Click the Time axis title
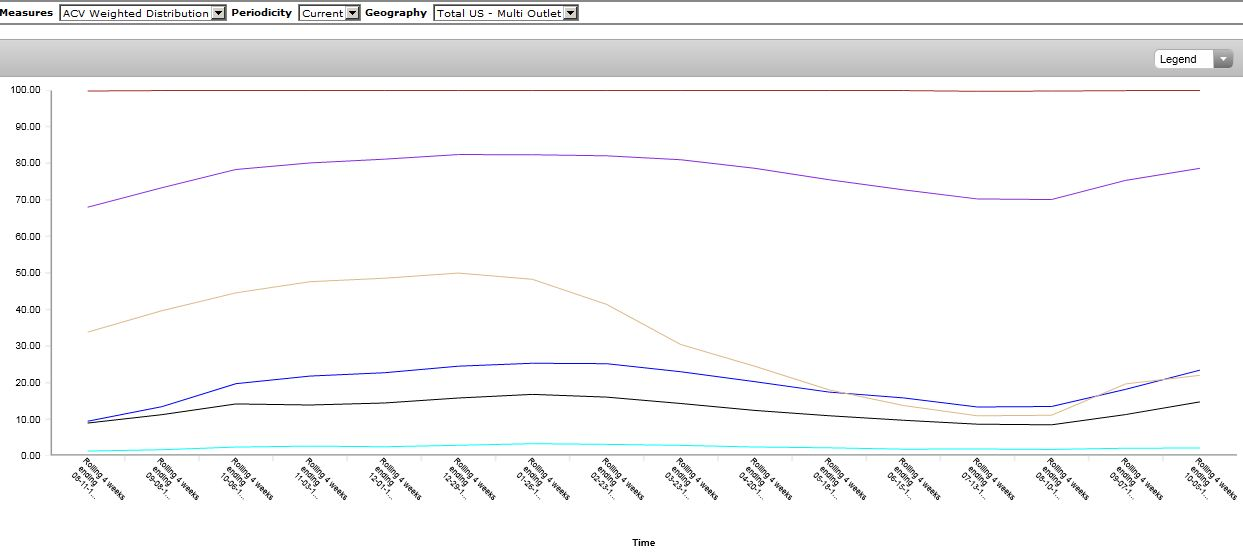Viewport: 1243px width, 558px height. [x=643, y=543]
